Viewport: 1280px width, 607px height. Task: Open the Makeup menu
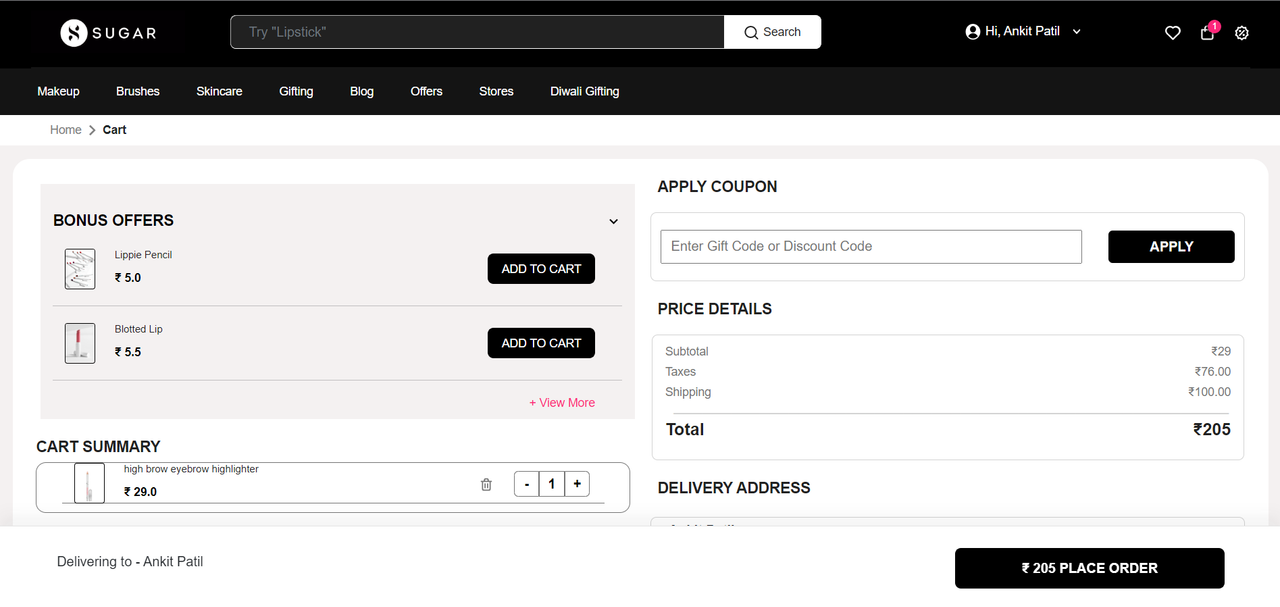(x=58, y=91)
